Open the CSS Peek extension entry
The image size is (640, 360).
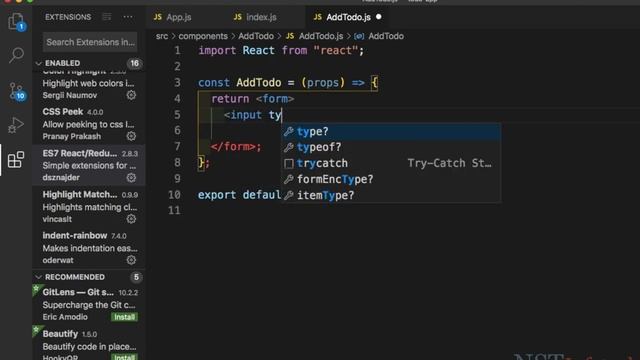[x=89, y=124]
